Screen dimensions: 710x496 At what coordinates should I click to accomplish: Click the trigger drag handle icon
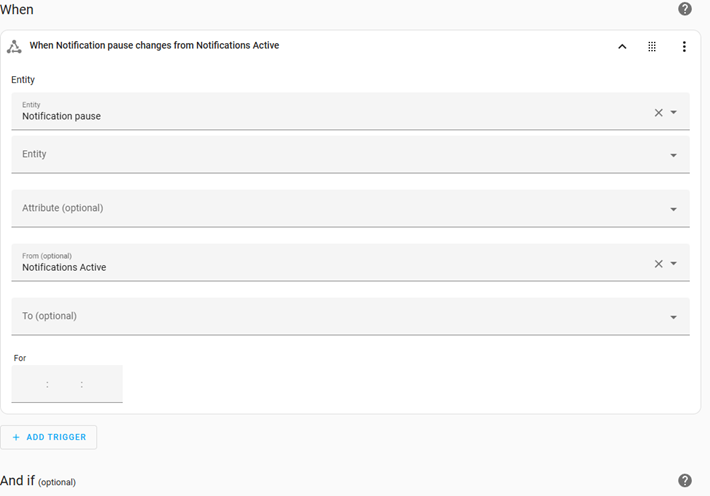click(652, 46)
